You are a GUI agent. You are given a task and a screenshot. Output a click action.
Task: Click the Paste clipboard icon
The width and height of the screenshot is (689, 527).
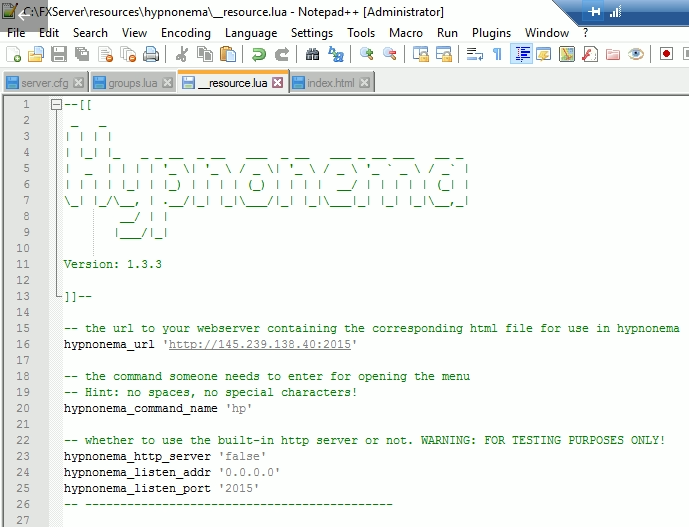pos(228,55)
